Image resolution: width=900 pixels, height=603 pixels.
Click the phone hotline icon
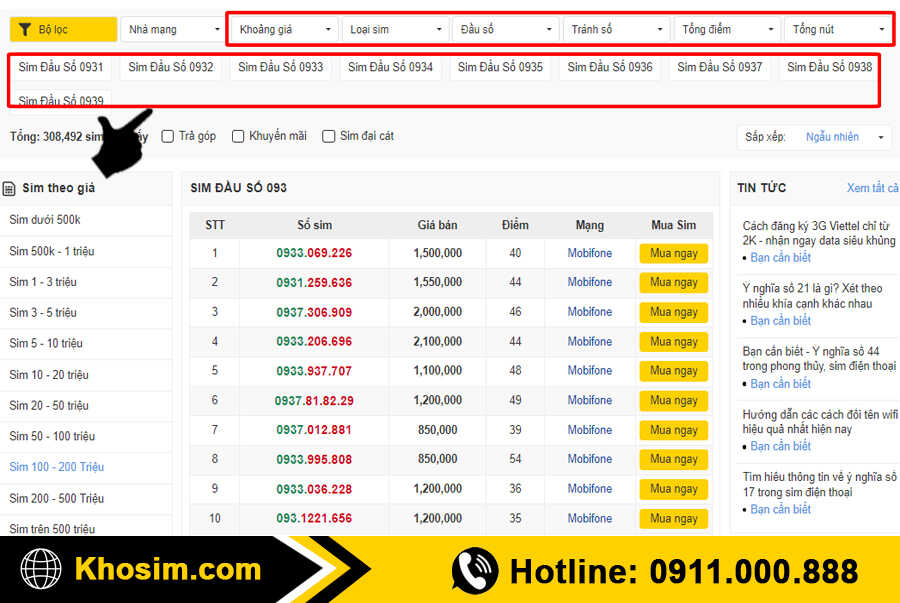click(x=474, y=571)
